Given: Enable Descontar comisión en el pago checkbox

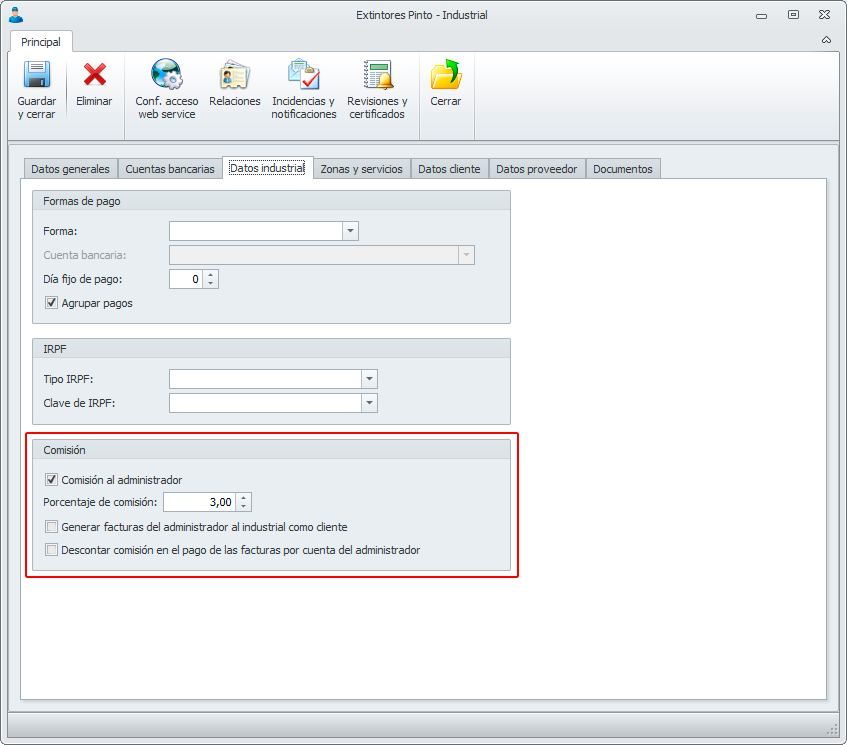Looking at the screenshot, I should click(x=51, y=549).
